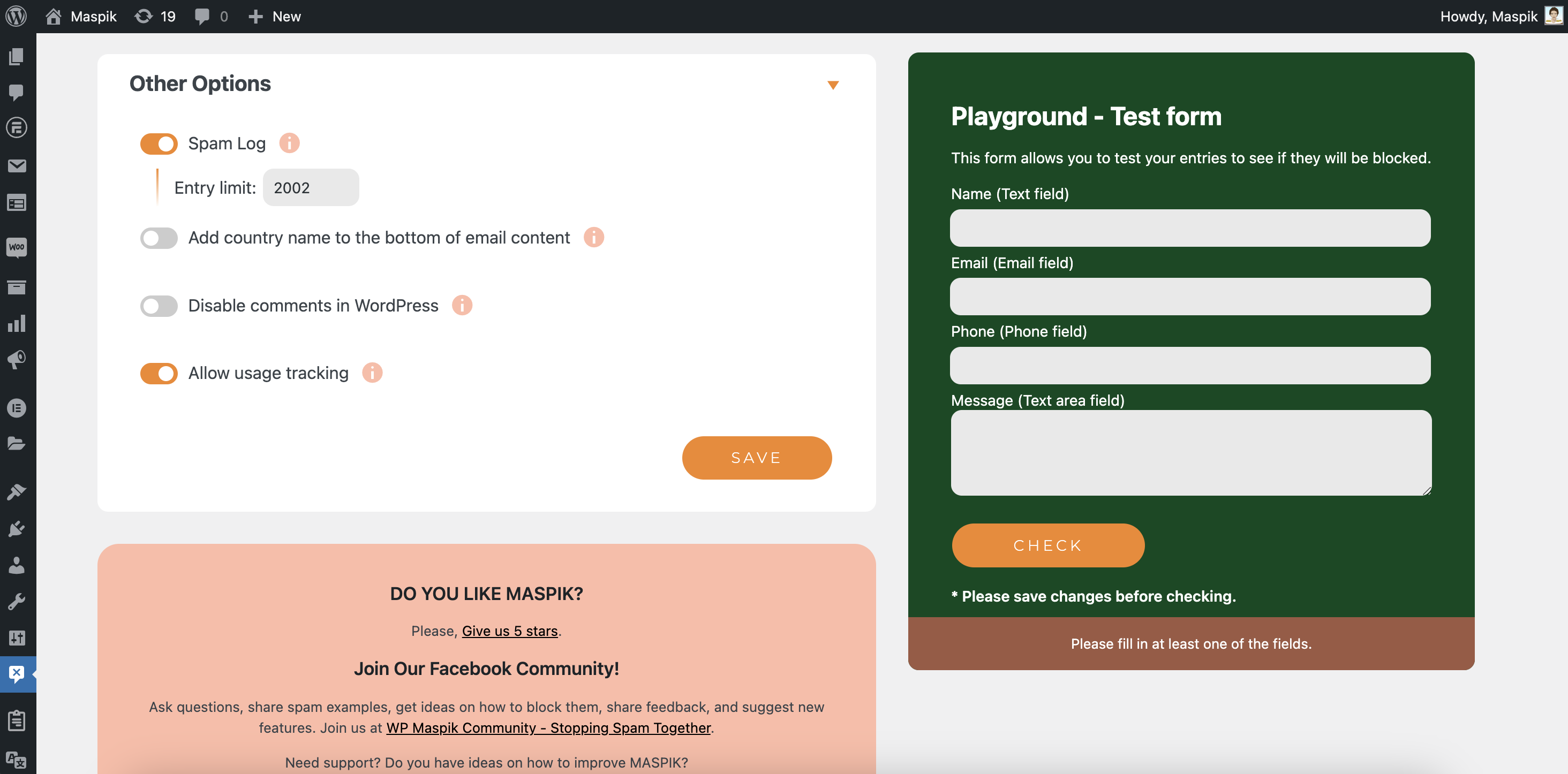Image resolution: width=1568 pixels, height=774 pixels.
Task: Click info icon beside Allow usage tracking
Action: coord(372,373)
